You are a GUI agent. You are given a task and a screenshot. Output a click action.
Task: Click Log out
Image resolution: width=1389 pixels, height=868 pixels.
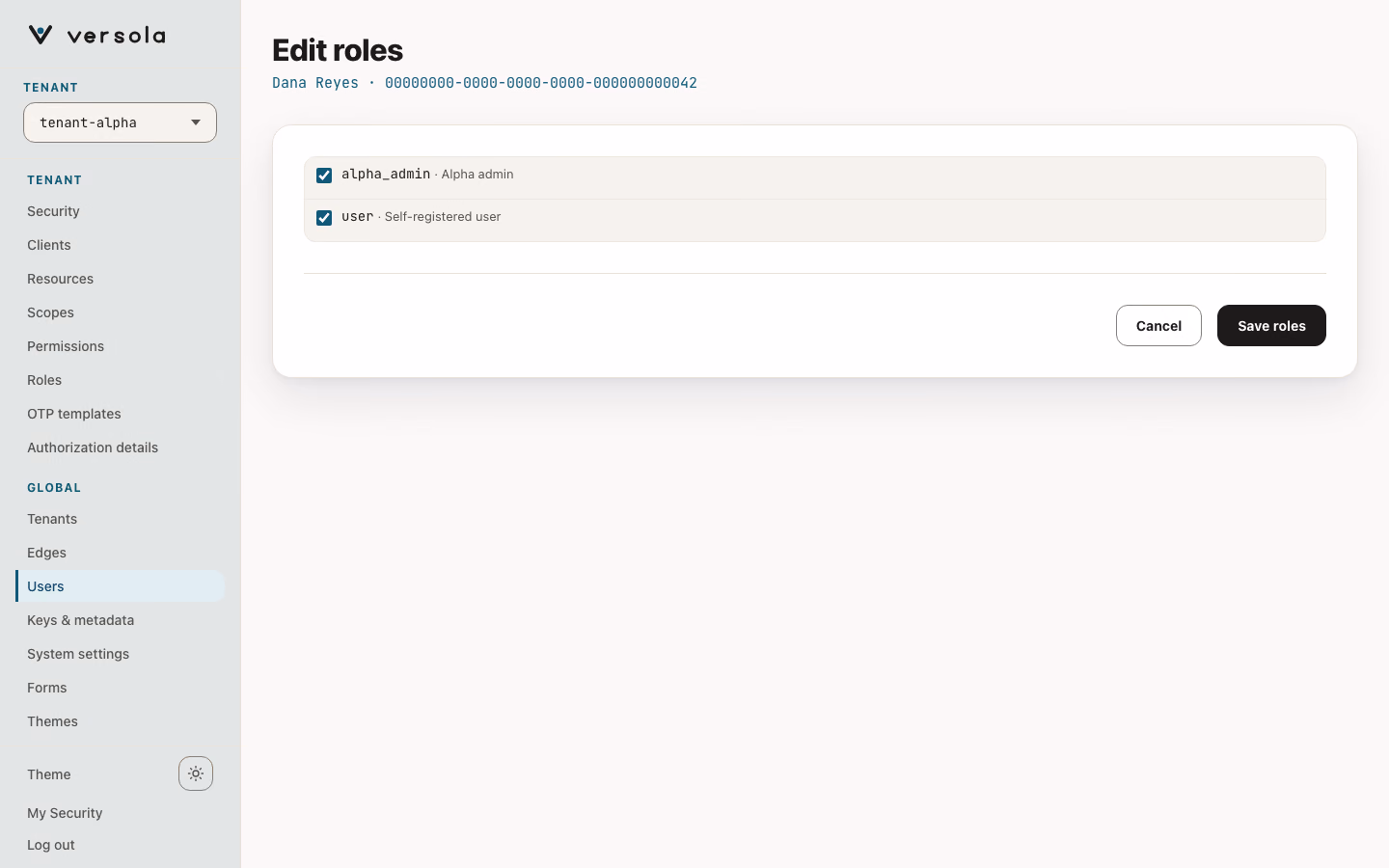51,845
